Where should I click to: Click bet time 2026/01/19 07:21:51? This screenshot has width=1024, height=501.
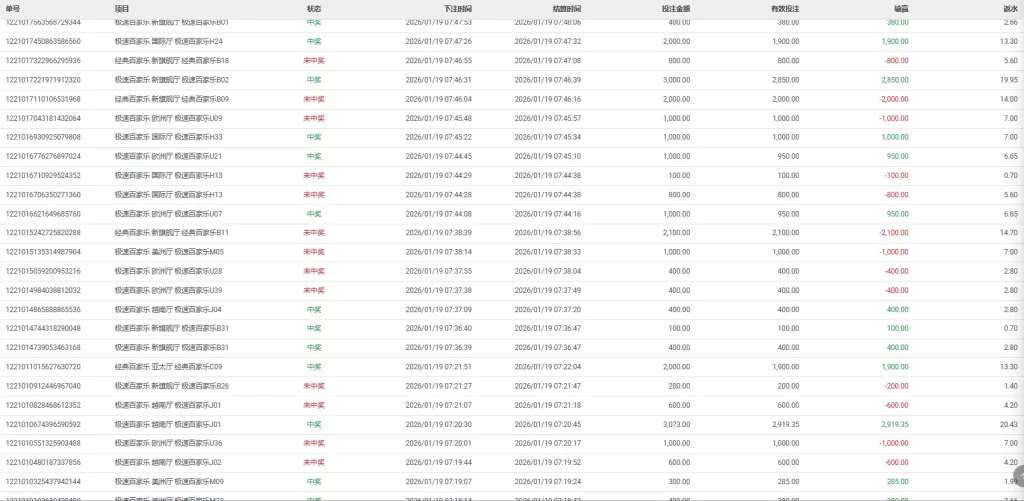coord(439,367)
